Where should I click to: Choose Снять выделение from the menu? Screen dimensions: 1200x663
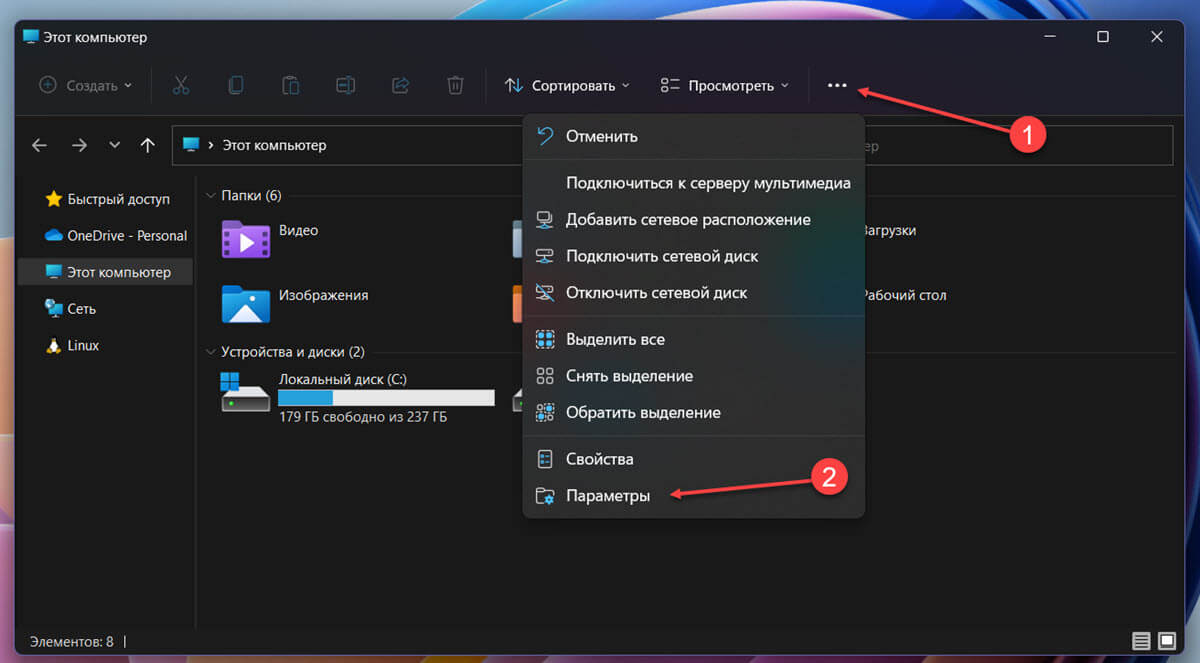click(x=693, y=376)
